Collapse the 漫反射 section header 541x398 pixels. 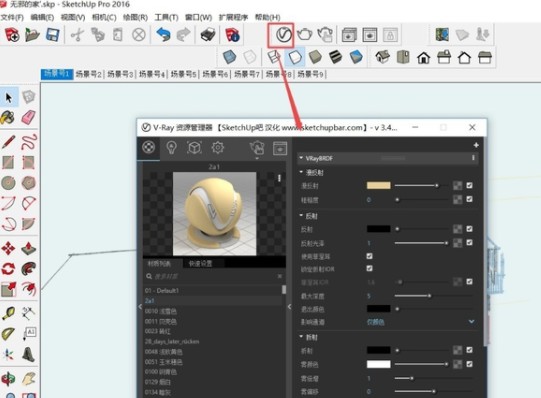301,172
